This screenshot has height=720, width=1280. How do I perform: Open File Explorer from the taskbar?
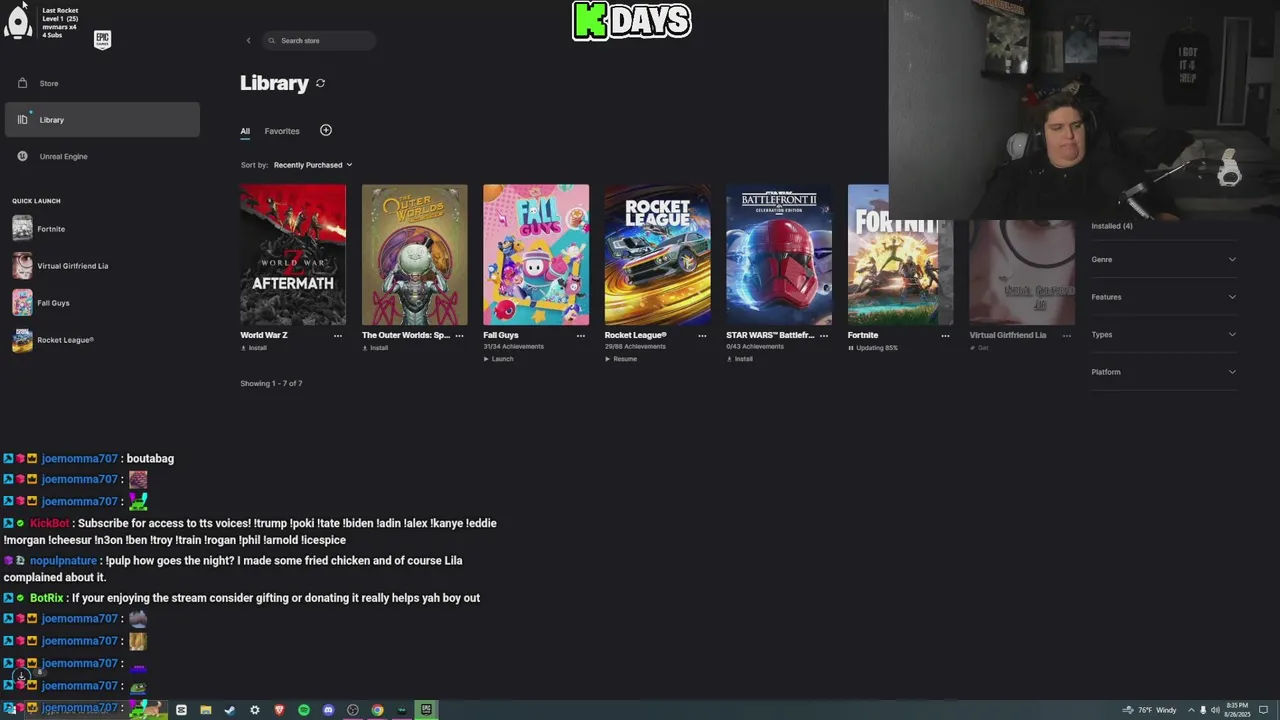(x=206, y=710)
